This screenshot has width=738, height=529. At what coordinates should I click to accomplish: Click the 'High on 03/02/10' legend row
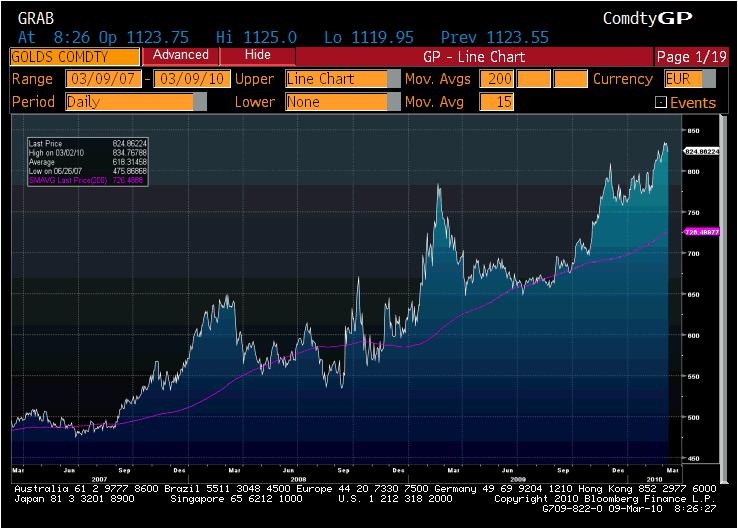point(88,152)
